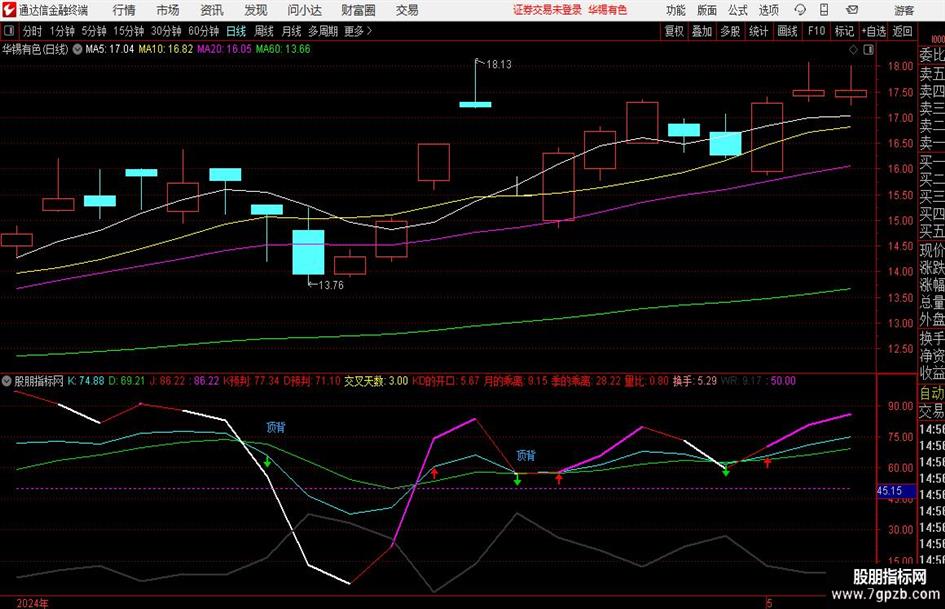The height and width of the screenshot is (609, 945).
Task: Click the 叠加 overlay button
Action: click(702, 31)
